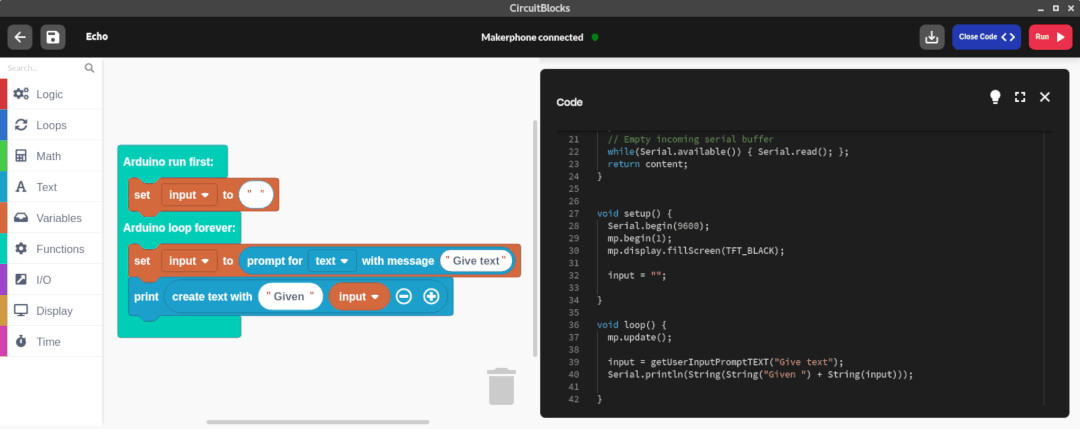
Task: Open the Time blocks category
Action: pos(52,342)
